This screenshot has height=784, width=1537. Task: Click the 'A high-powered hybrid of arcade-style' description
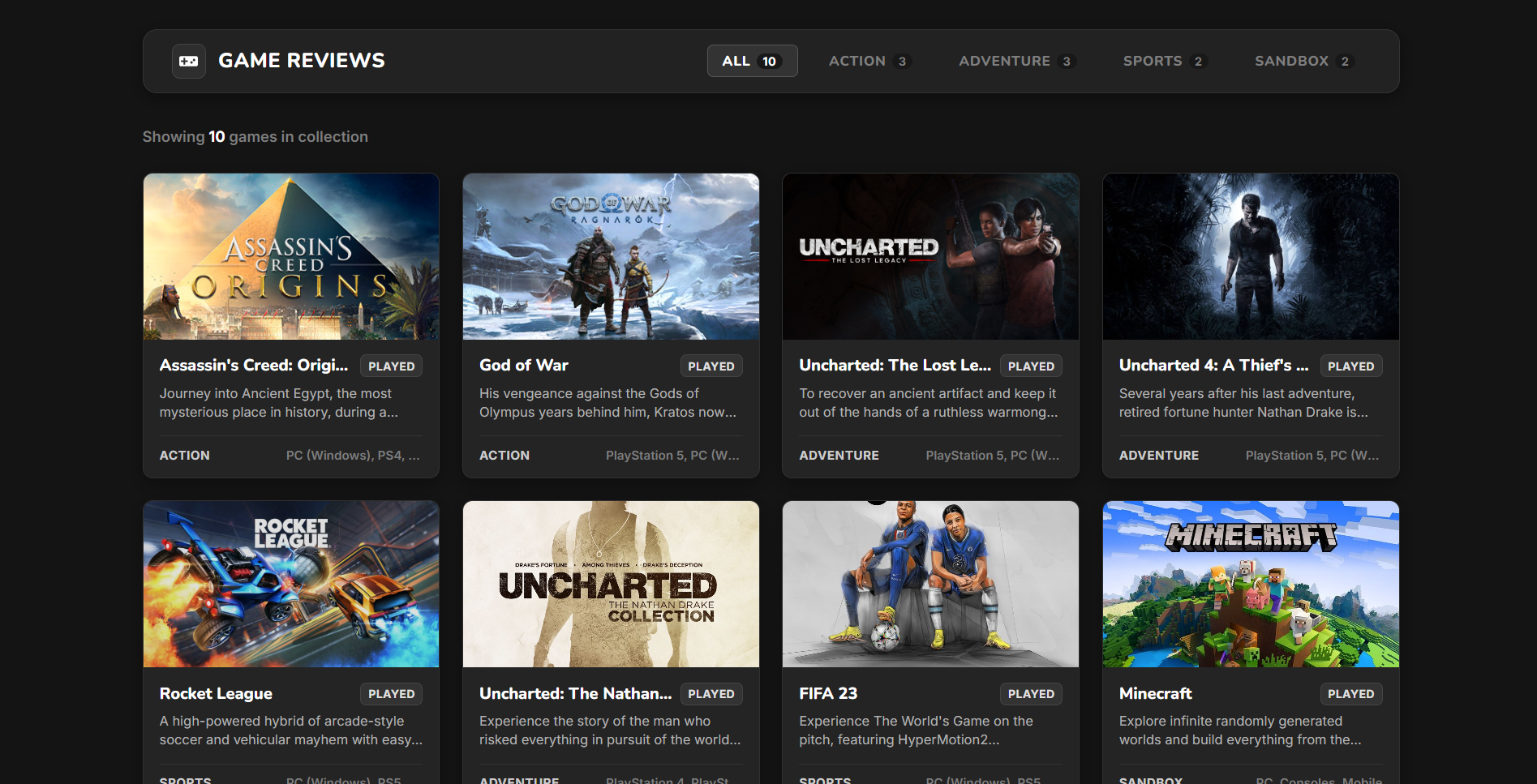[x=291, y=730]
